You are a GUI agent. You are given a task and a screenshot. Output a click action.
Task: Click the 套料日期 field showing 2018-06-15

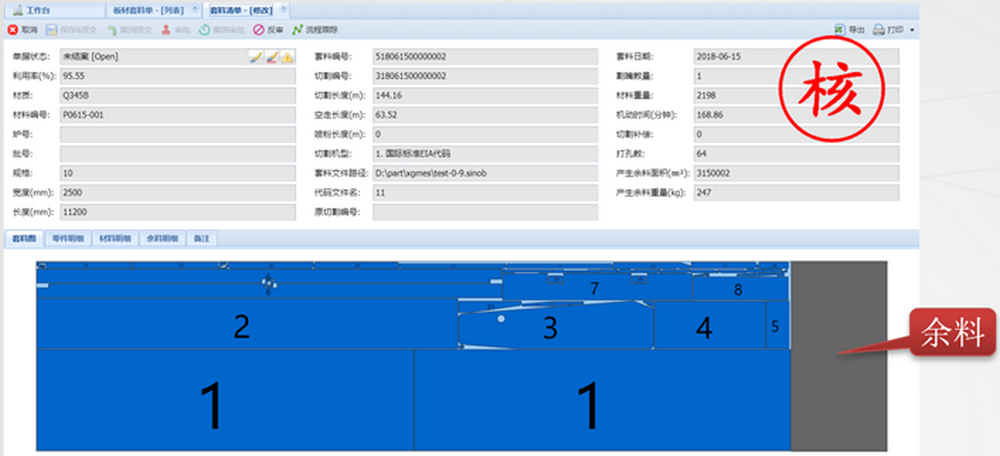coord(794,56)
